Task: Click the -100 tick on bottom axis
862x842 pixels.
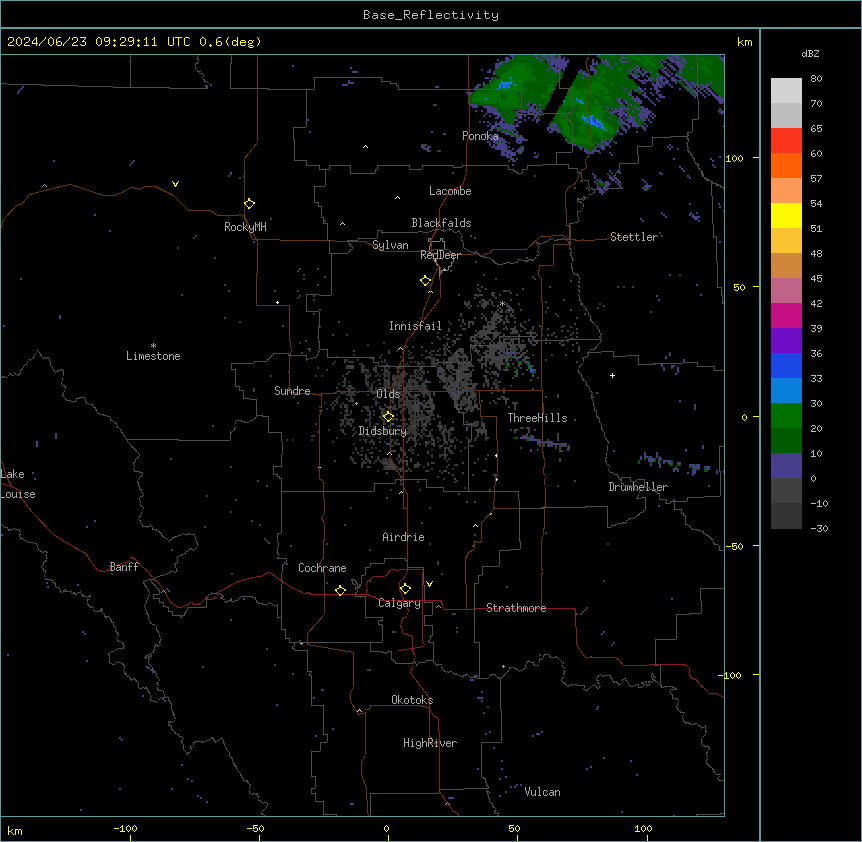Action: tap(125, 828)
